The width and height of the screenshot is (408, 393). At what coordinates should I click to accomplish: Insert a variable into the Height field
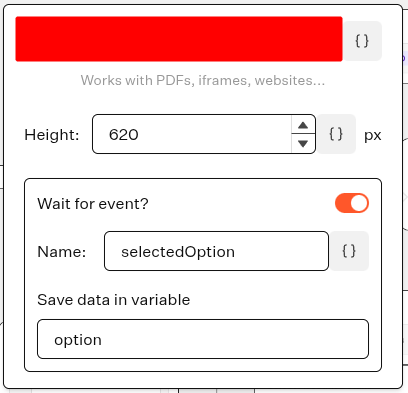(336, 134)
